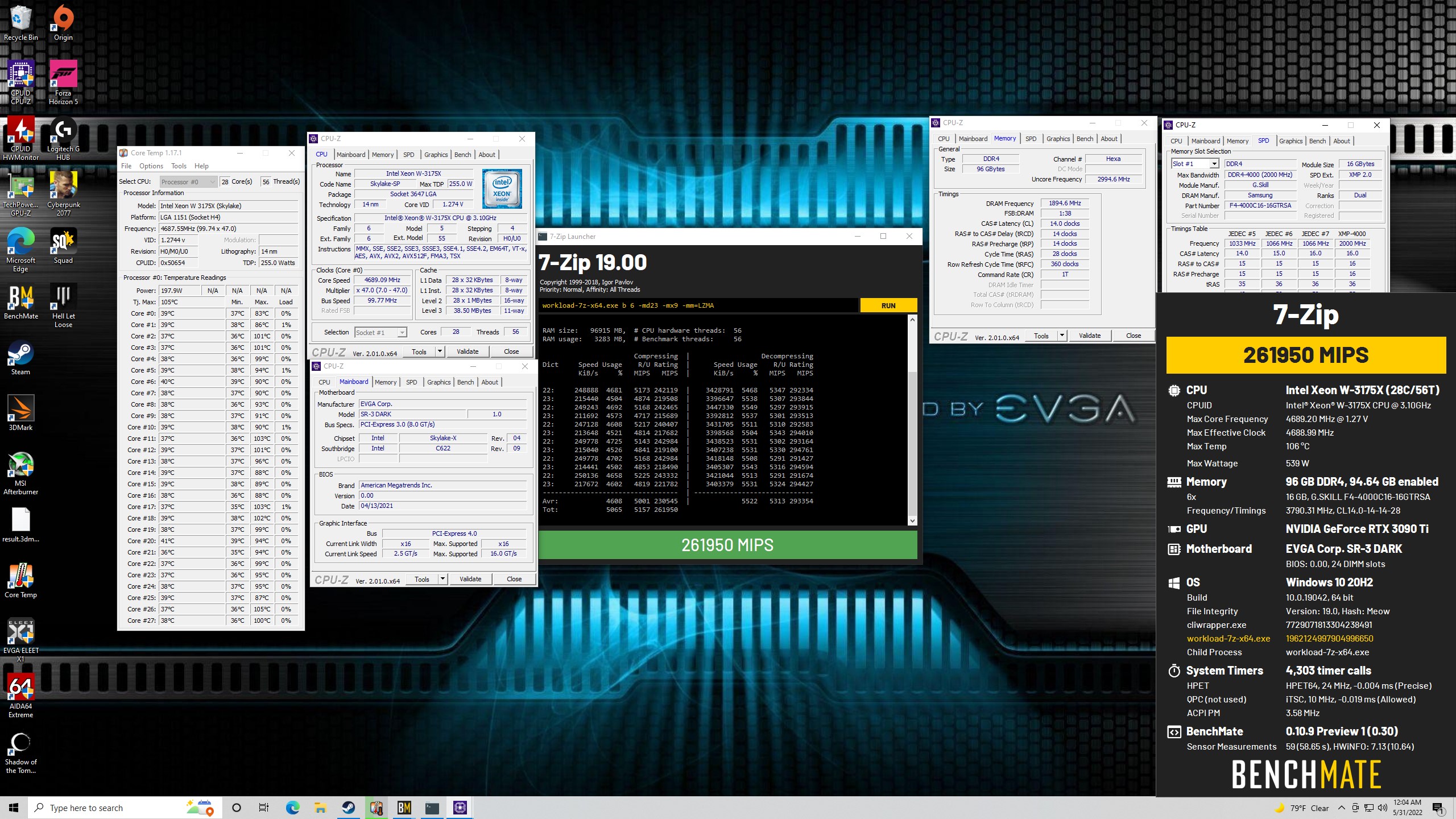Click the 261950 MIPS green result bar
1456x819 pixels.
727,545
